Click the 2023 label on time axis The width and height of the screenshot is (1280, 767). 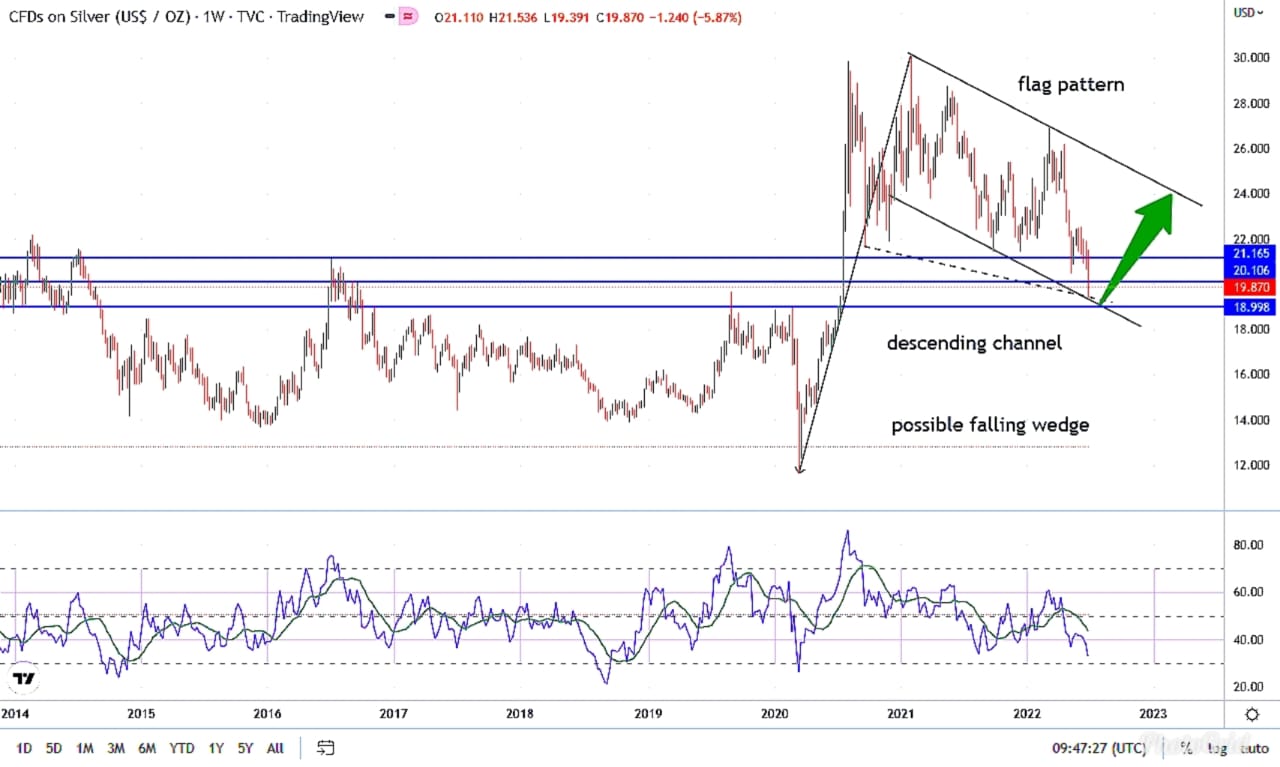tap(1153, 714)
